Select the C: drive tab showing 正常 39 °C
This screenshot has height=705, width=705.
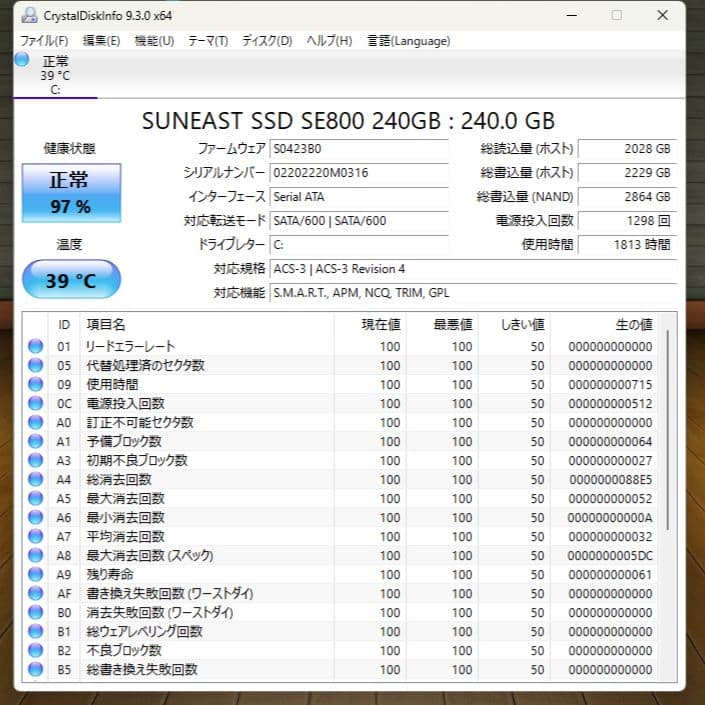[x=55, y=75]
